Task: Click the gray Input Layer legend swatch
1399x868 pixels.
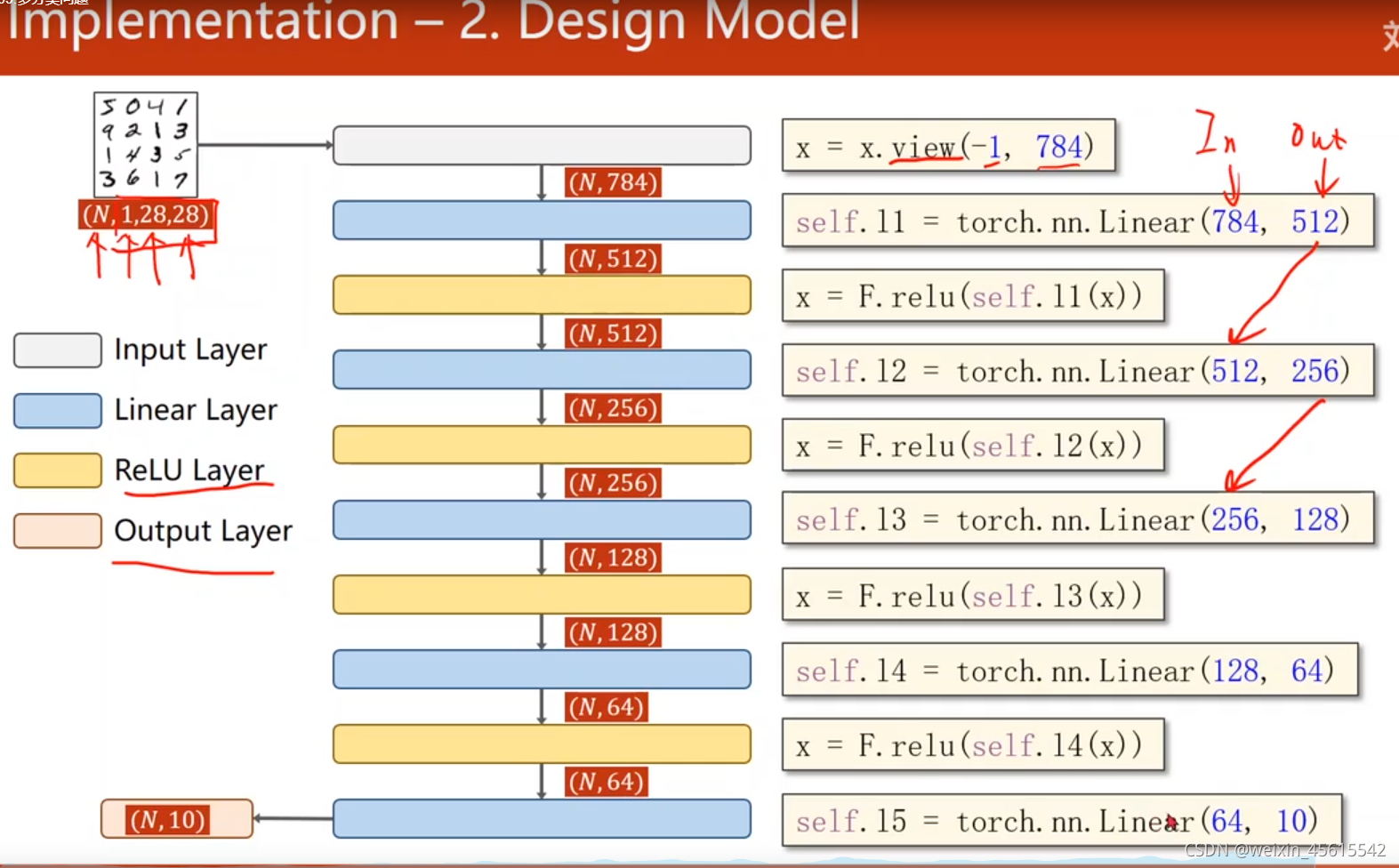Action: tap(58, 350)
